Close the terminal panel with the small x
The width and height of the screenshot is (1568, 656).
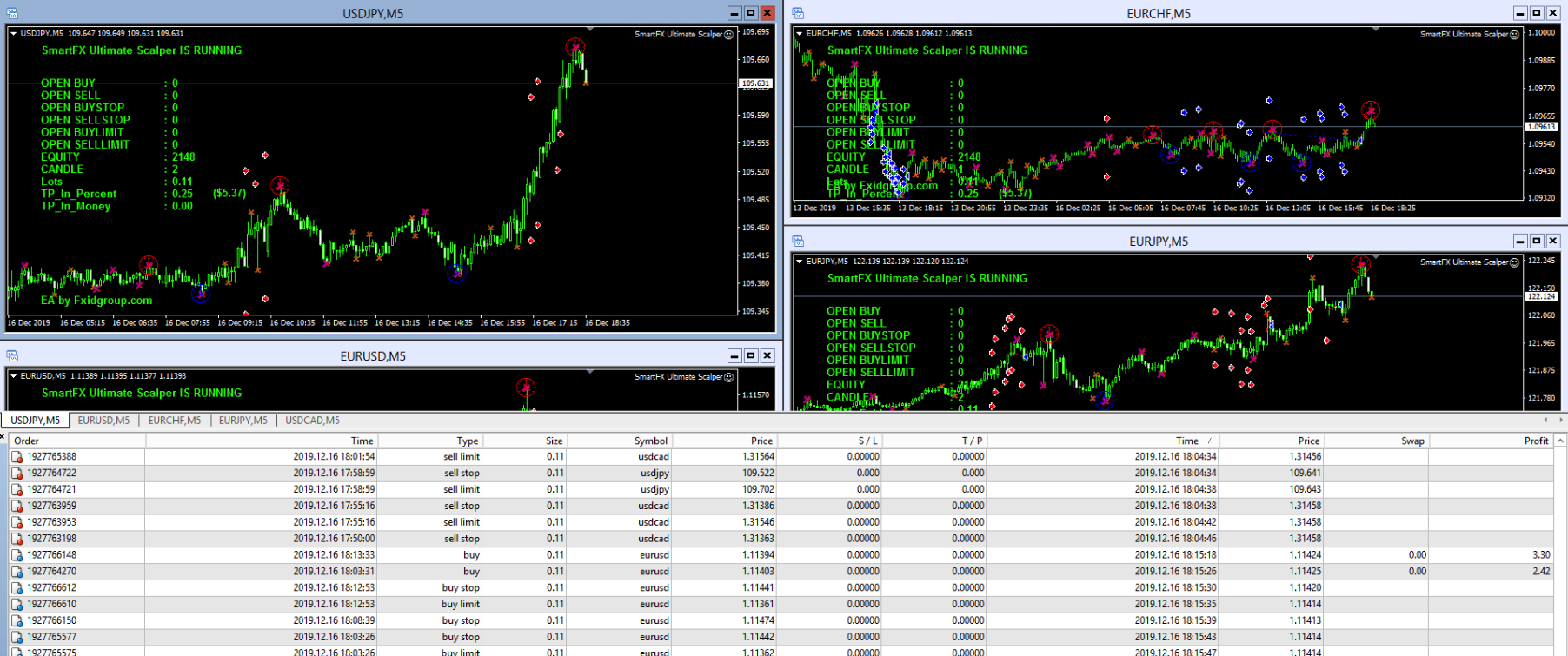pos(3,435)
